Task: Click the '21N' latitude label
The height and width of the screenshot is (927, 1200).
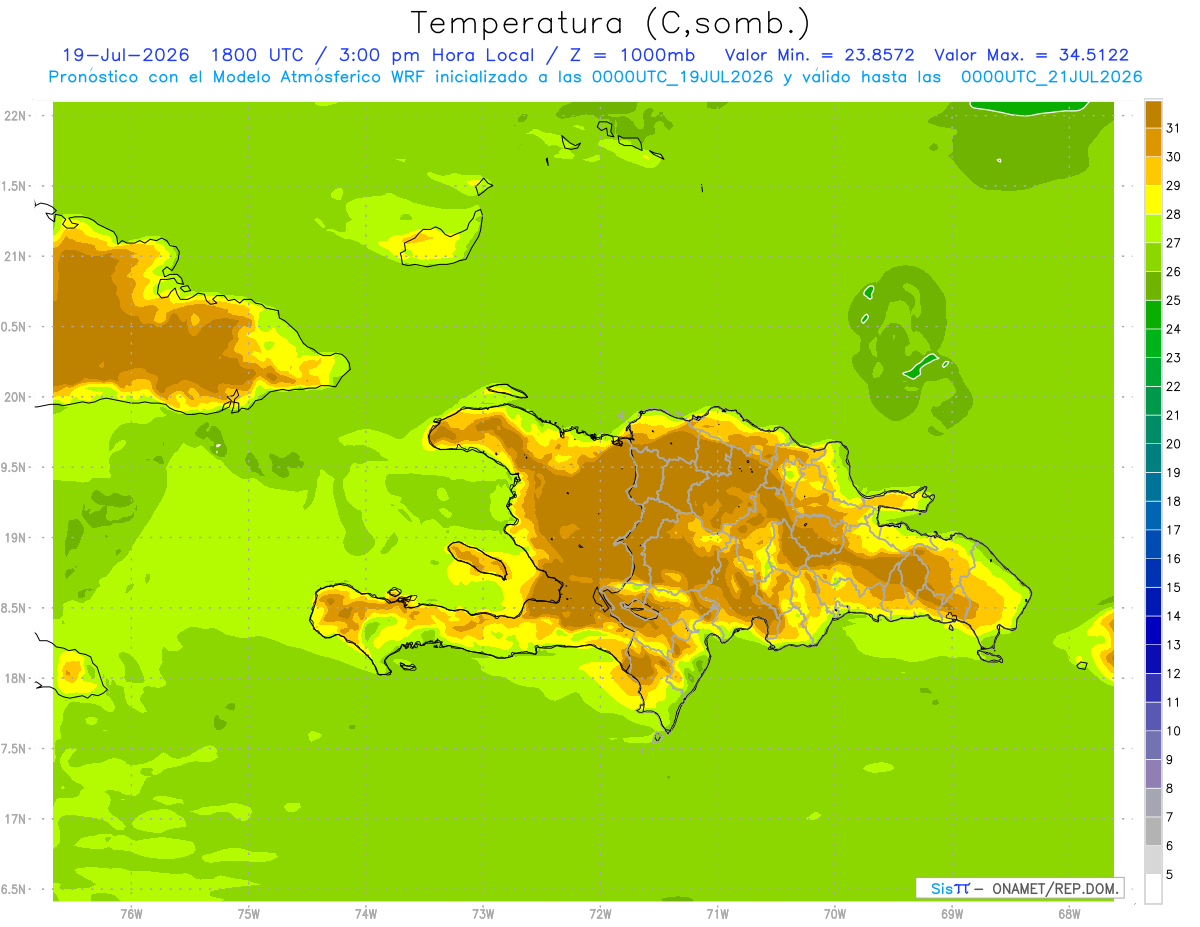Action: (x=15, y=257)
